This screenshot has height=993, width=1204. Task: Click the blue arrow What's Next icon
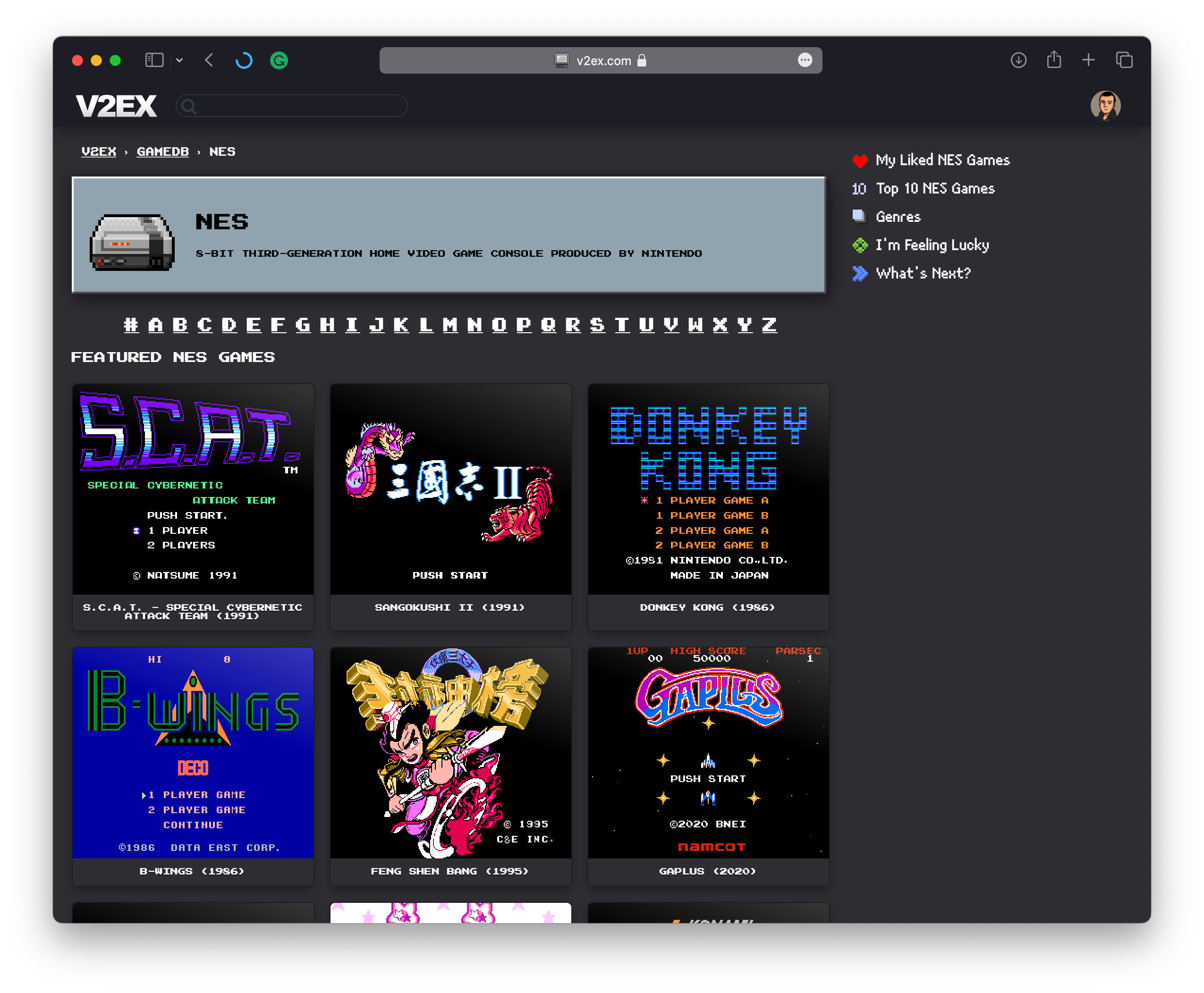[x=859, y=273]
